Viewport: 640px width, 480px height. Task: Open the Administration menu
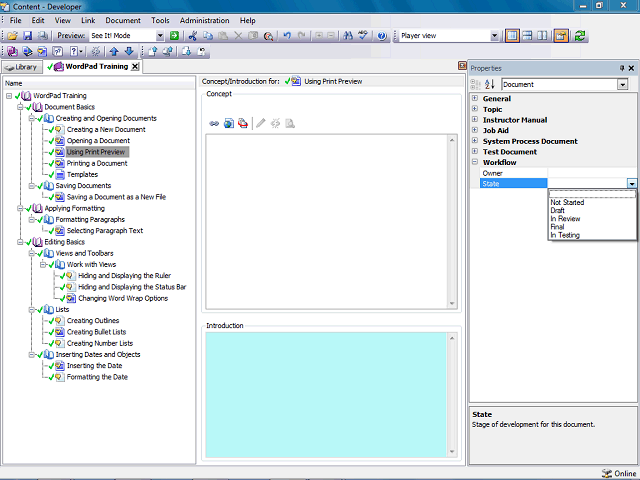204,20
